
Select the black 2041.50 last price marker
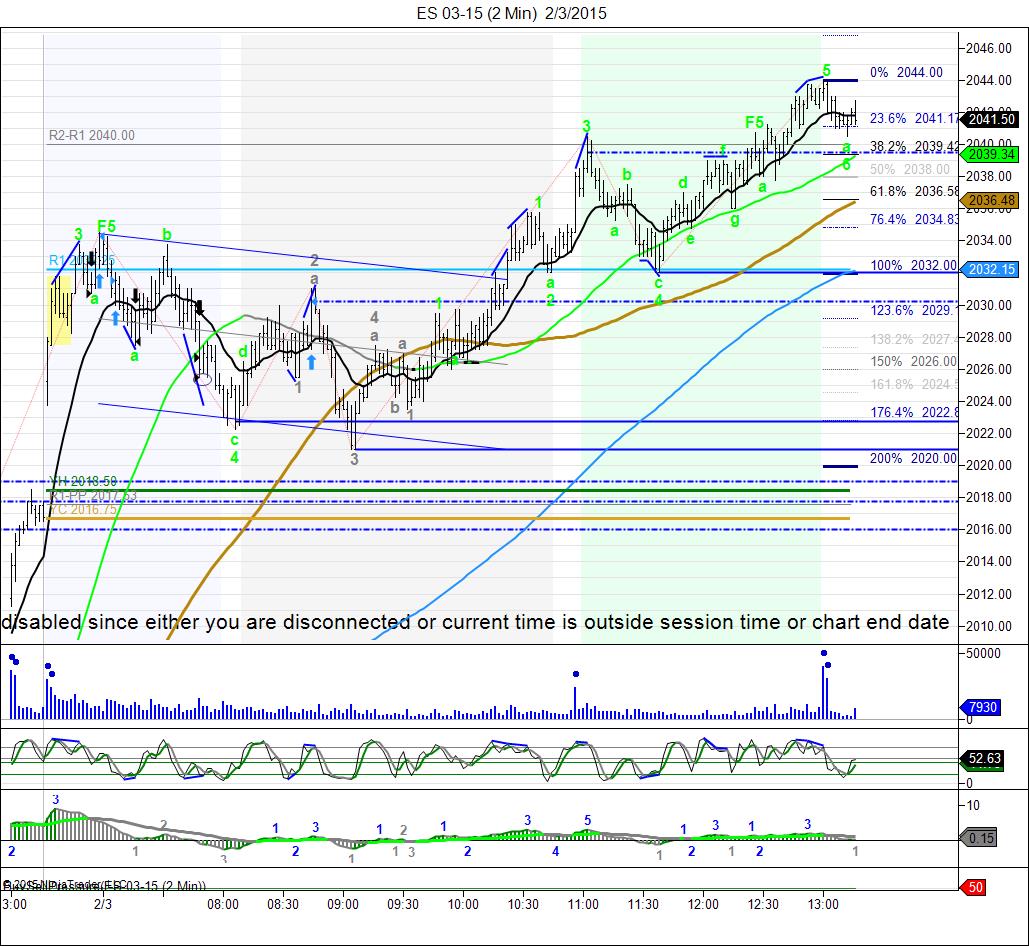[x=991, y=119]
